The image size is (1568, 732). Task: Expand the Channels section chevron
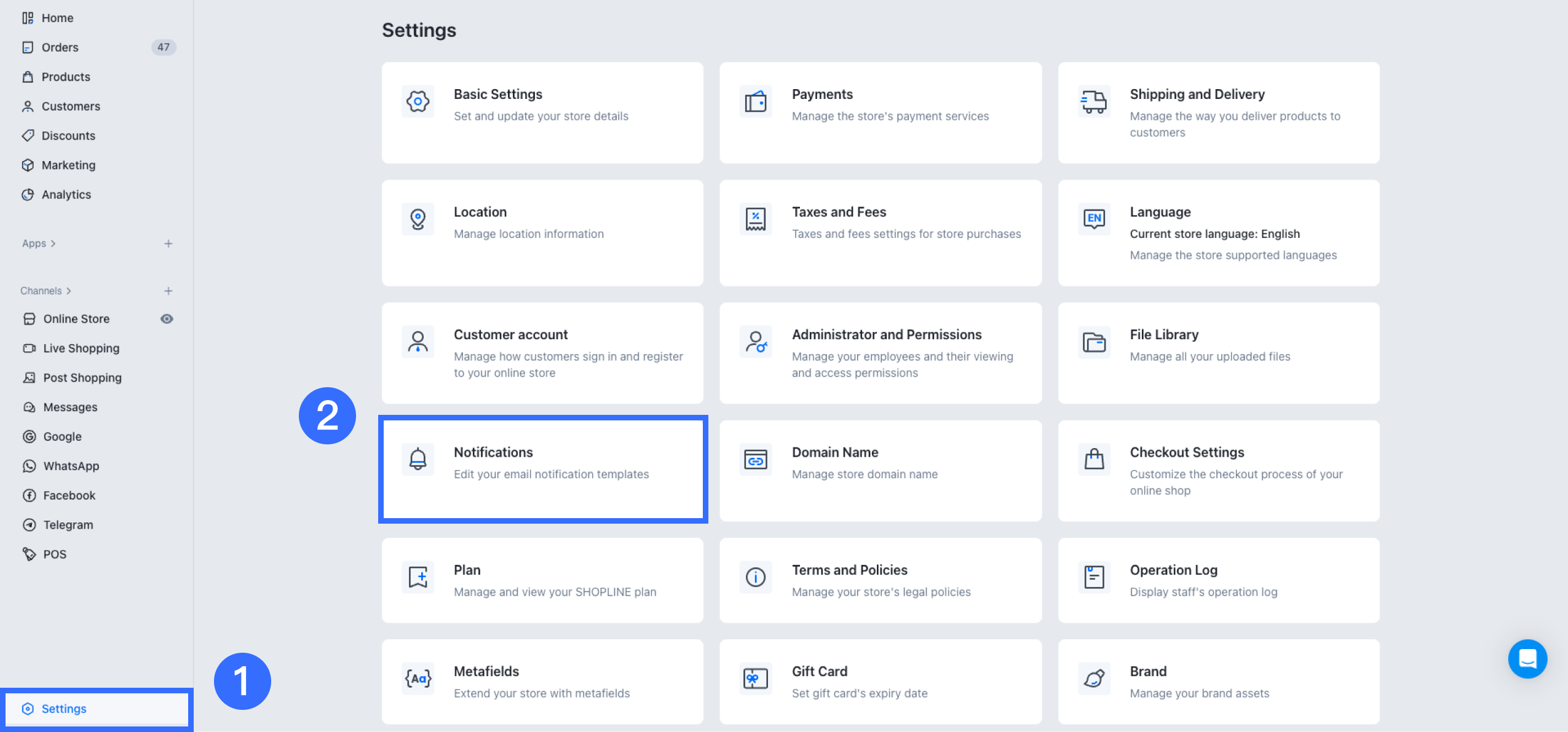68,291
